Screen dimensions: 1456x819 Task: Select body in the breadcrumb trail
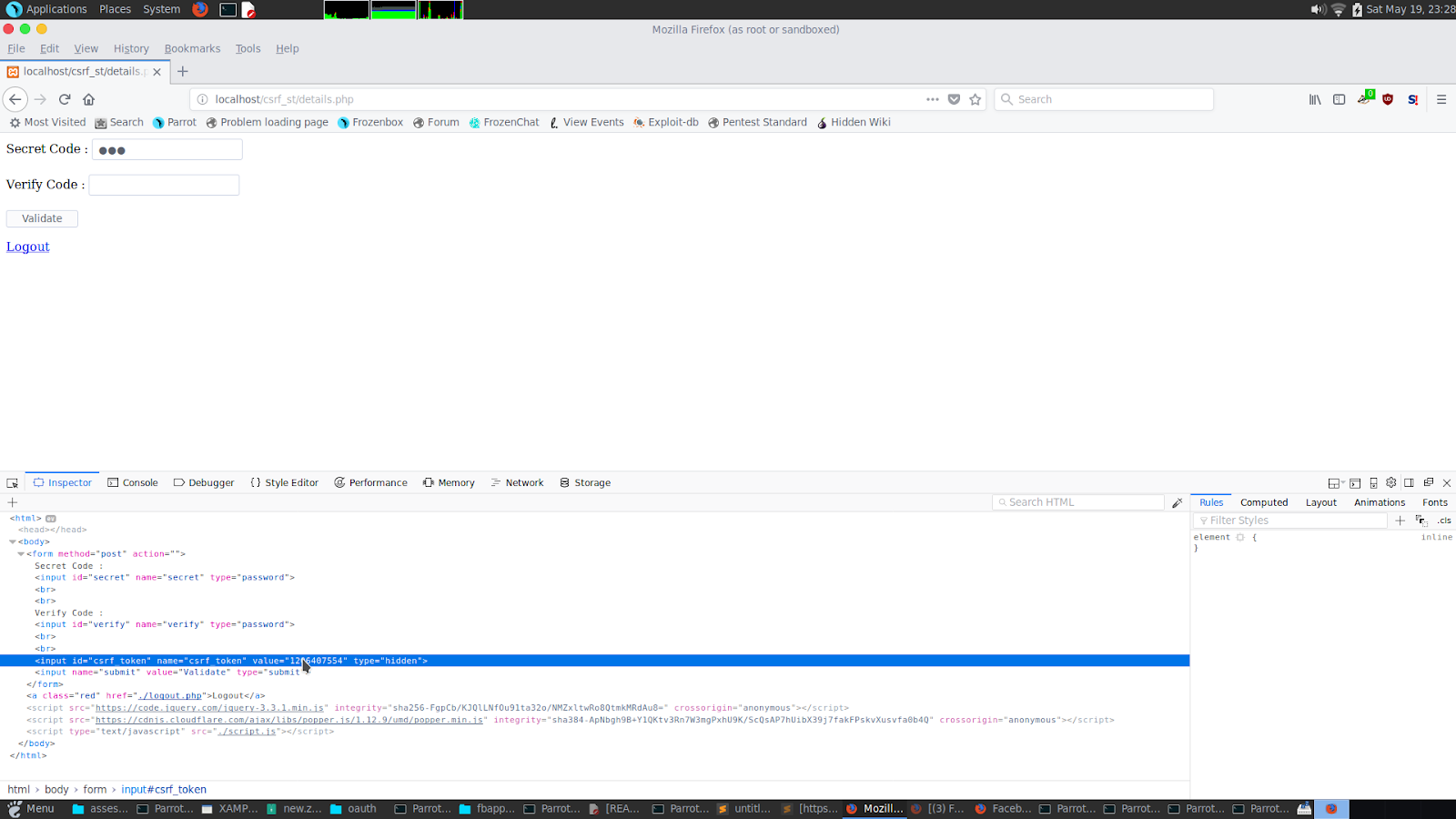click(x=56, y=790)
